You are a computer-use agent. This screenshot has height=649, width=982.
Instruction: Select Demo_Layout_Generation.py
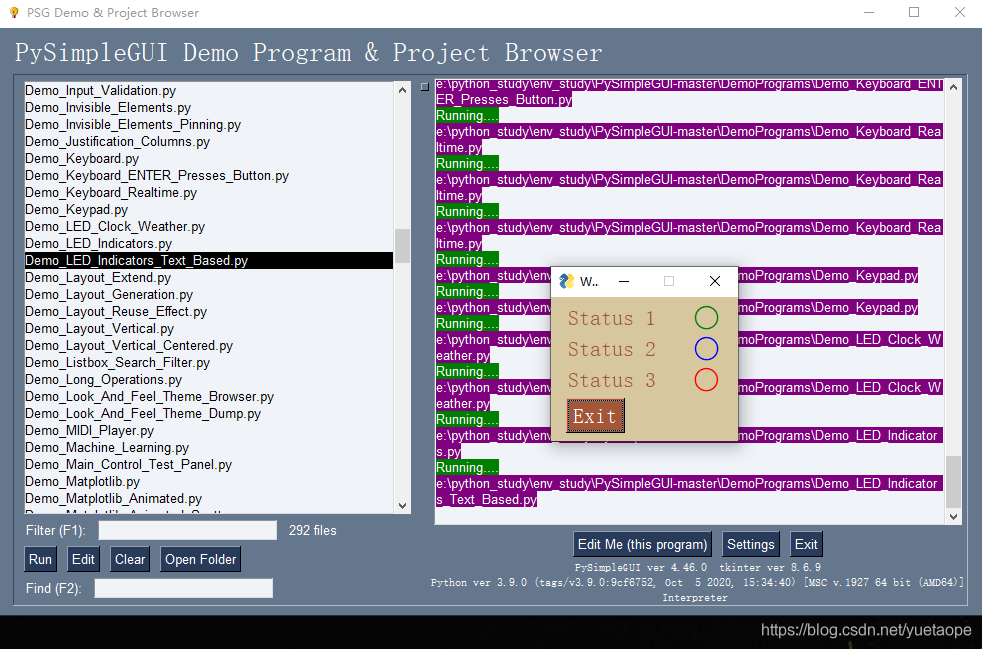pyautogui.click(x=209, y=294)
